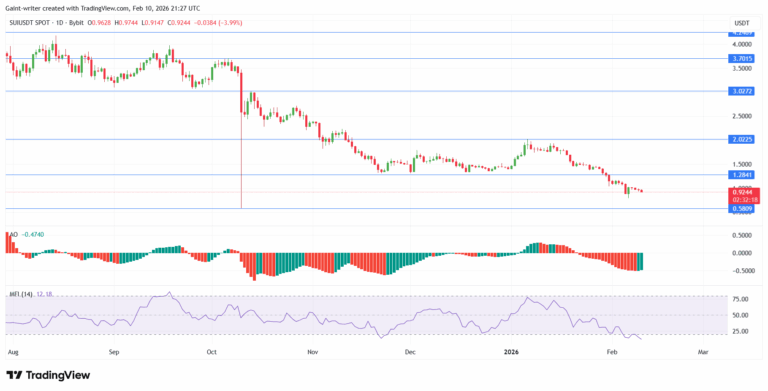
Task: Click the change value −0.0384 (−3.99%)
Action: [x=219, y=23]
